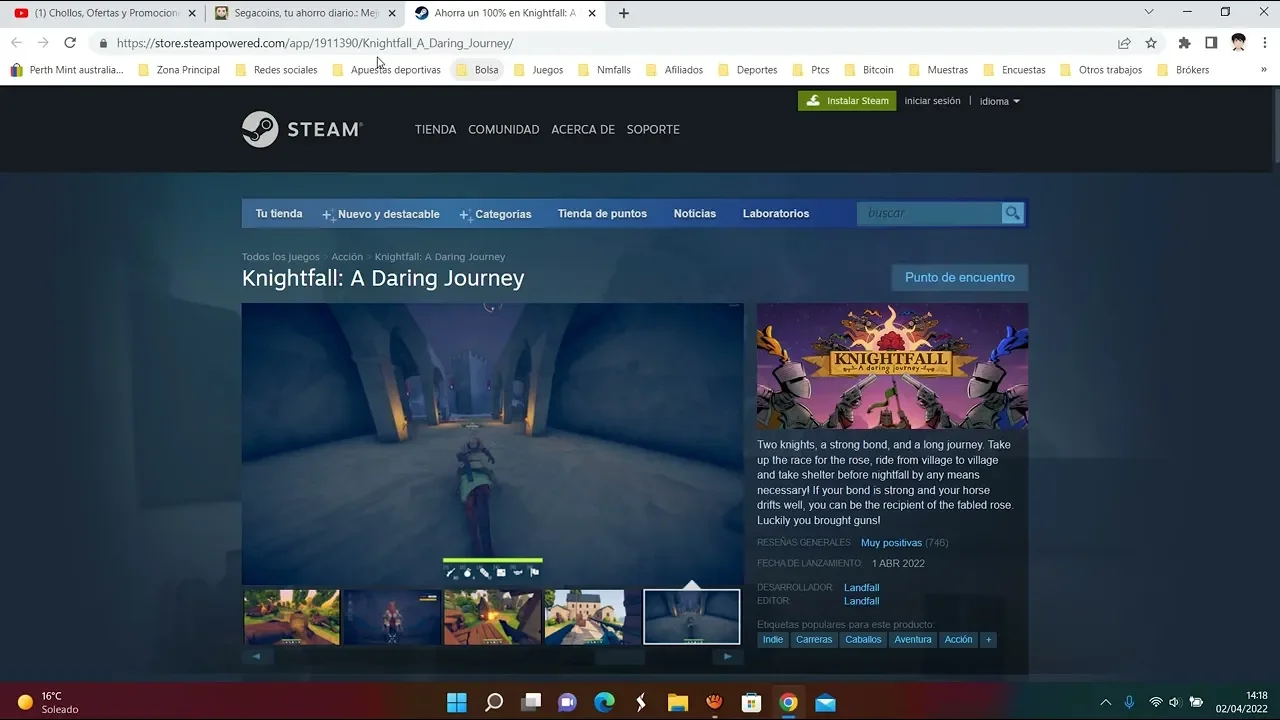The image size is (1280, 720).
Task: Click the site padlock icon in the address bar
Action: 103,43
